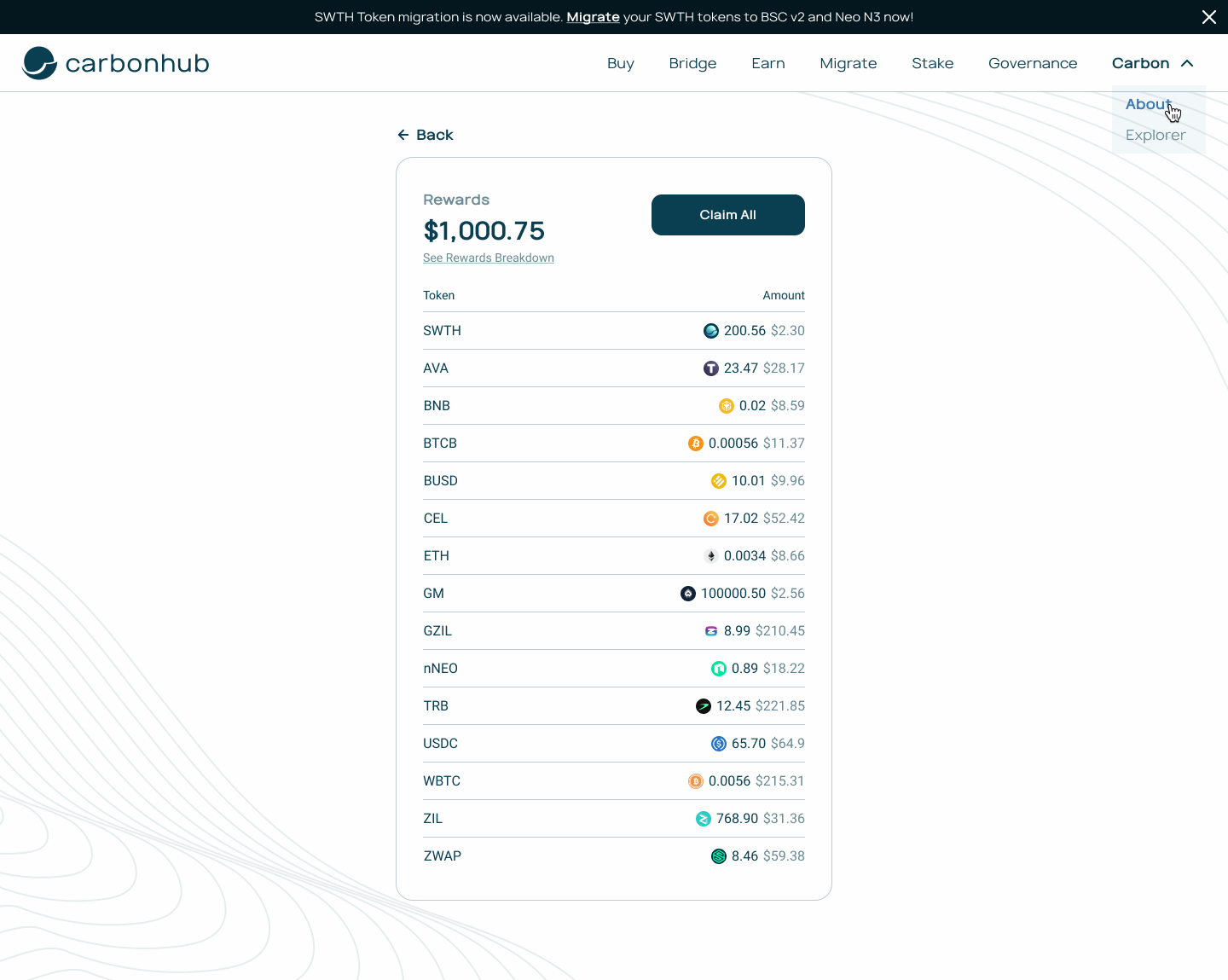This screenshot has width=1228, height=980.
Task: Click the GZIL token name
Action: 437,631
